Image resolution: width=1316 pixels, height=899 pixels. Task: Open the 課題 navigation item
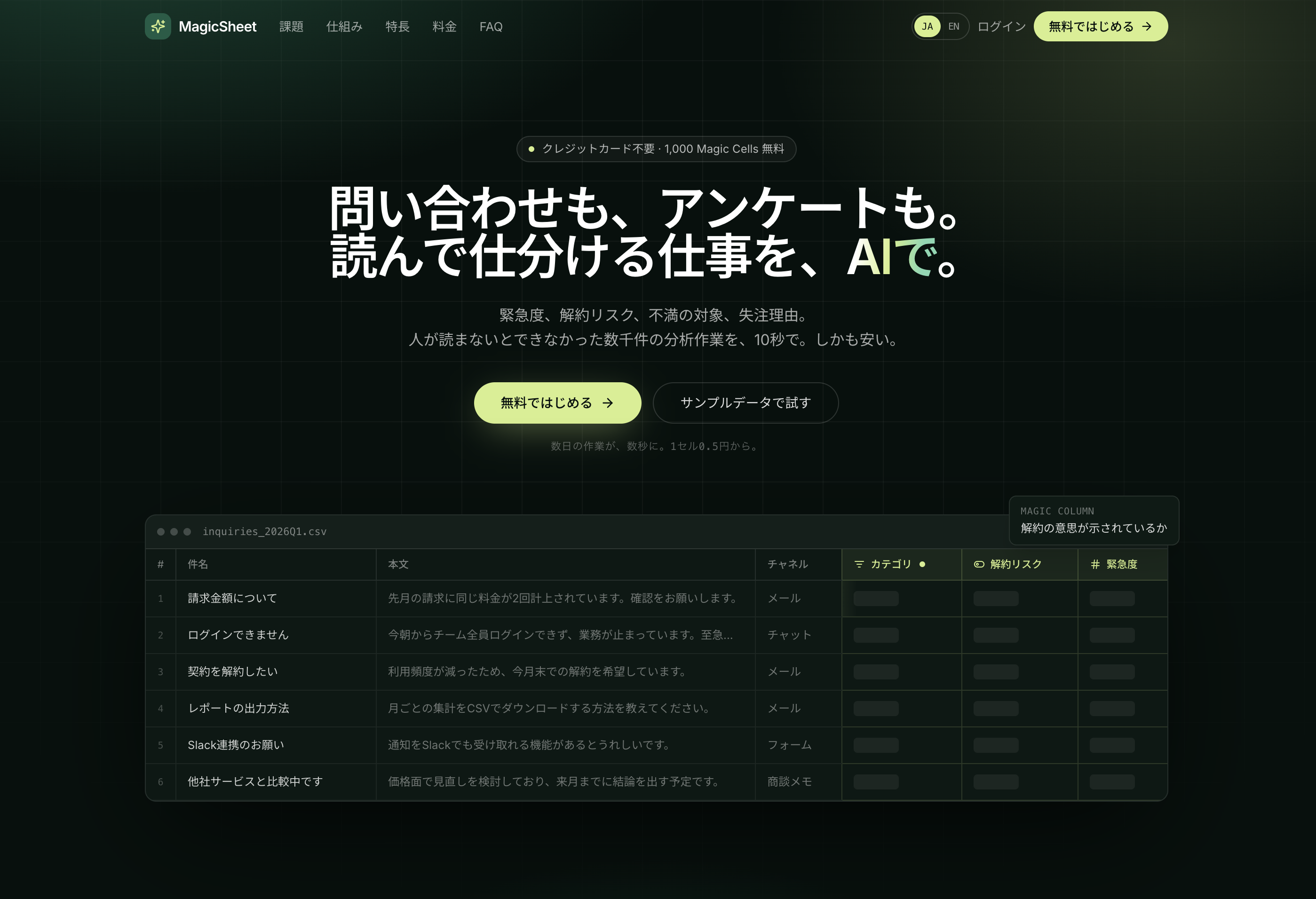pos(291,27)
